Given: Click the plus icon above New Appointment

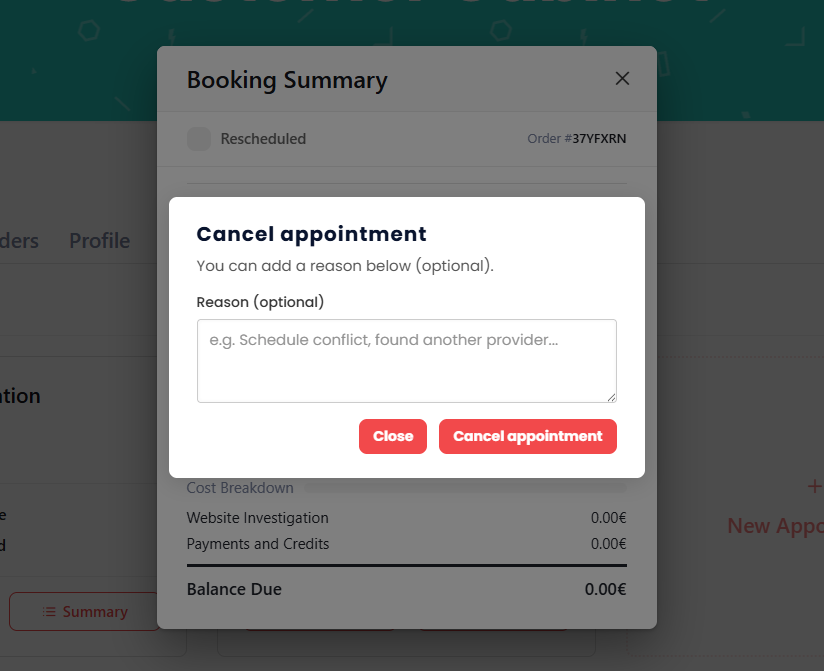Looking at the screenshot, I should point(814,487).
